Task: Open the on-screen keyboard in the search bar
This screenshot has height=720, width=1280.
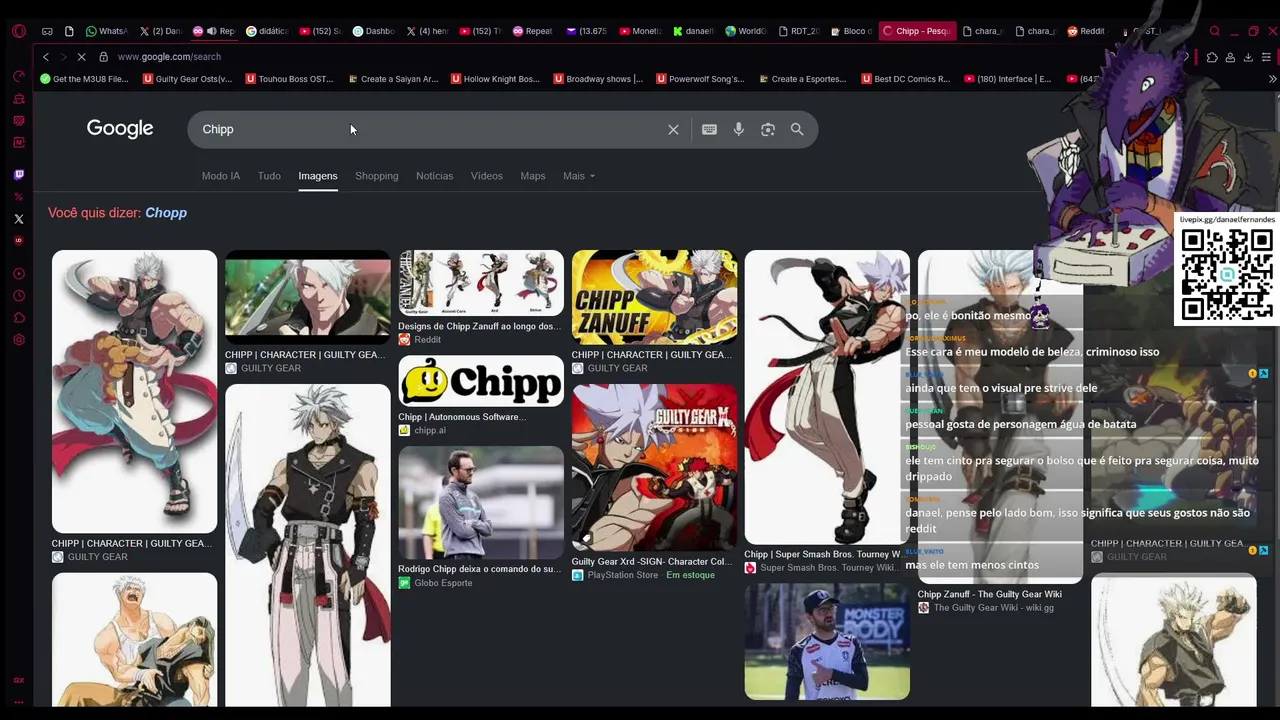Action: [709, 129]
